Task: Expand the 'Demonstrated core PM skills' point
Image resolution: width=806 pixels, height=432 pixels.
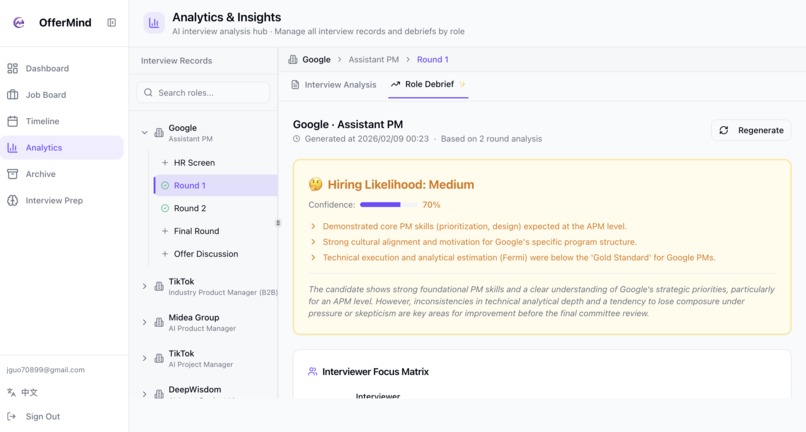Action: [x=313, y=226]
